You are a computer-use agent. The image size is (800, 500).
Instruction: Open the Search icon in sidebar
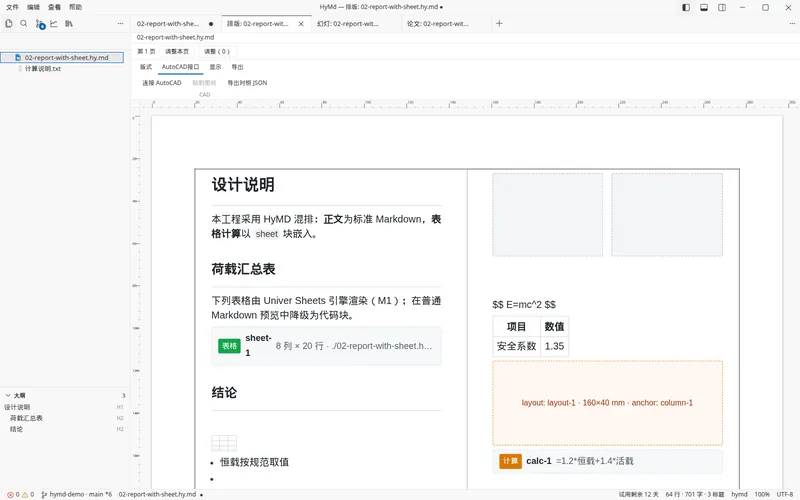(23, 23)
